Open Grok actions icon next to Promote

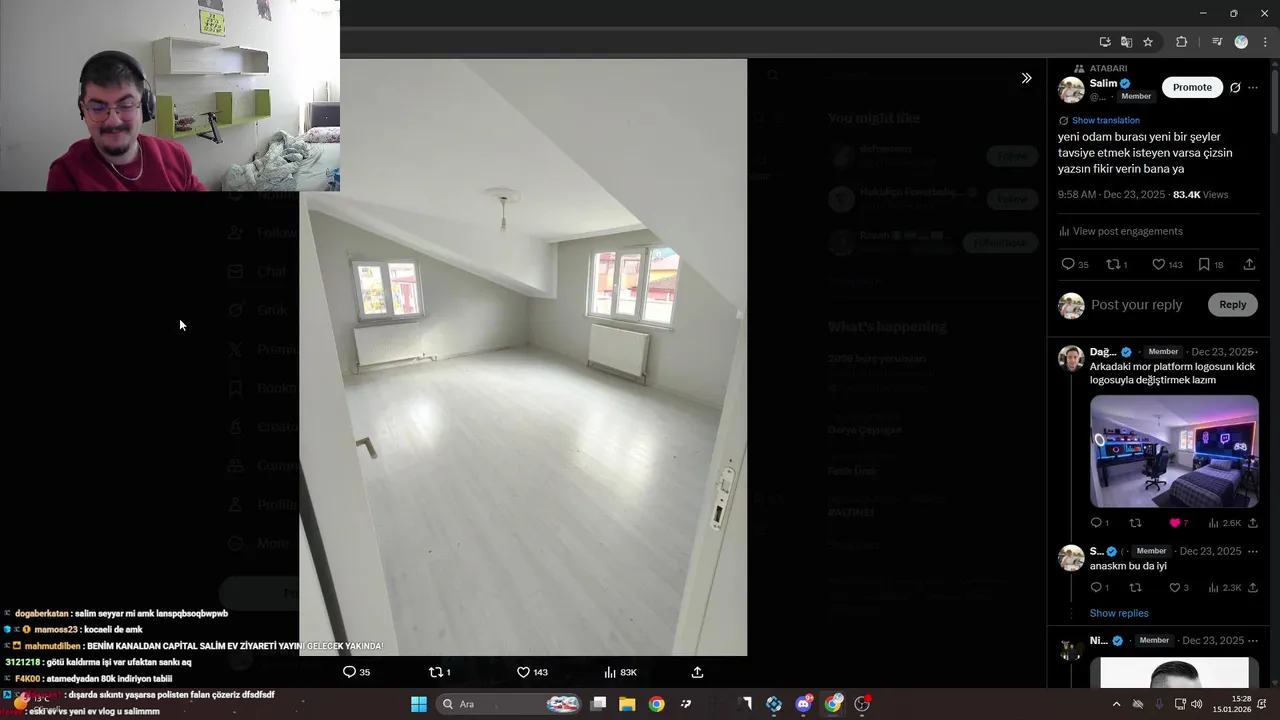[1235, 88]
